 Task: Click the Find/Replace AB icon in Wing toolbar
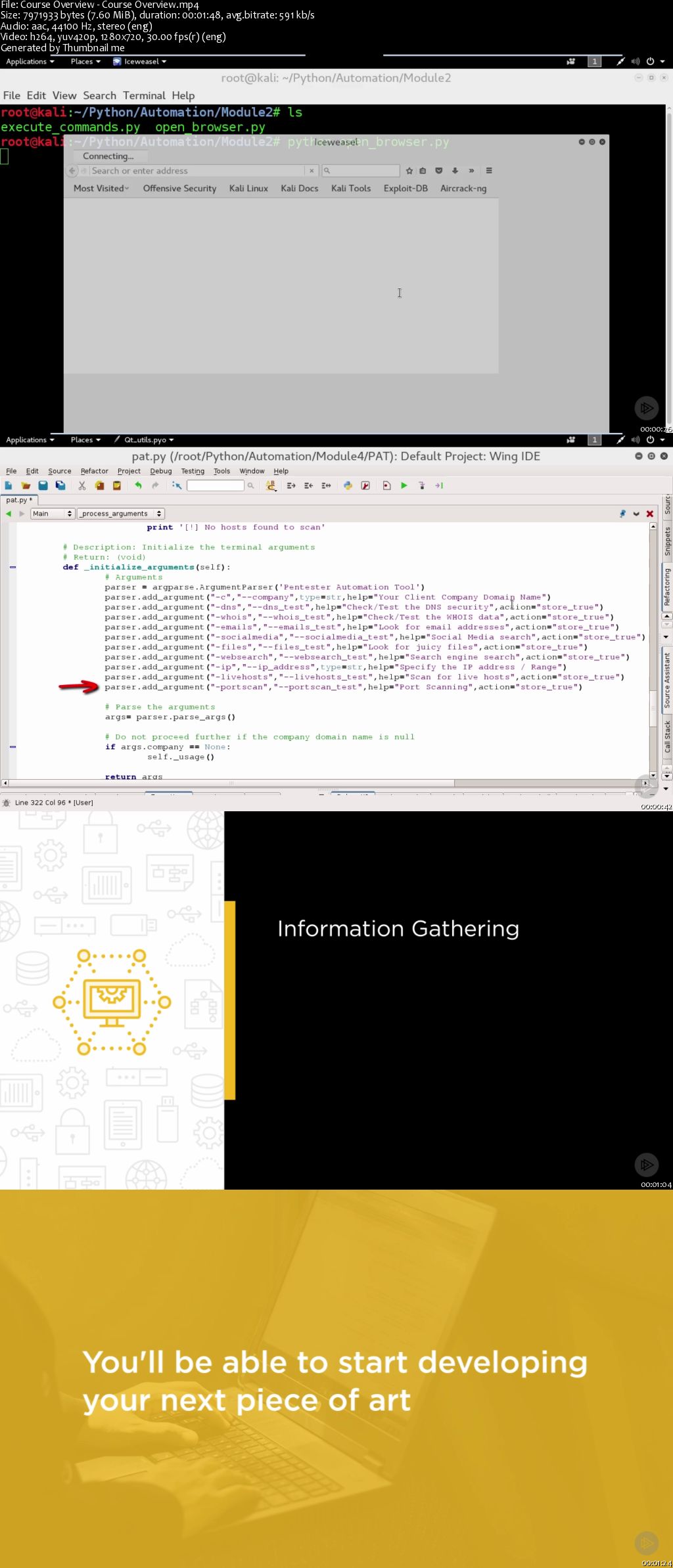[x=271, y=485]
